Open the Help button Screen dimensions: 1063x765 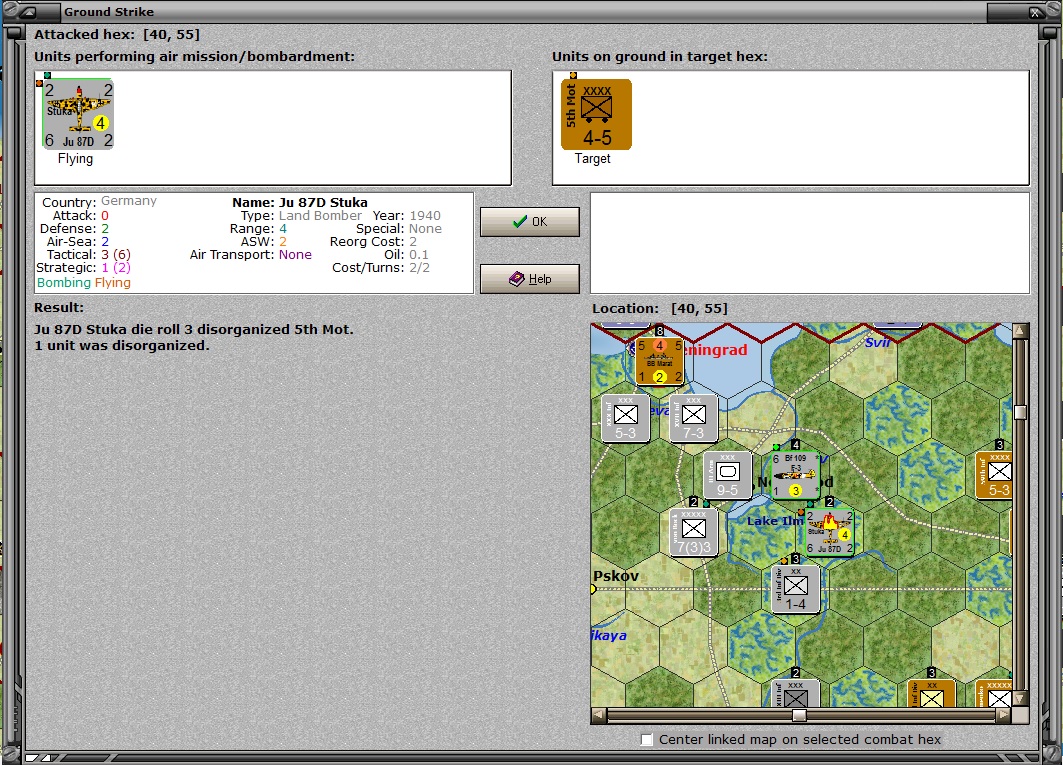click(x=529, y=279)
